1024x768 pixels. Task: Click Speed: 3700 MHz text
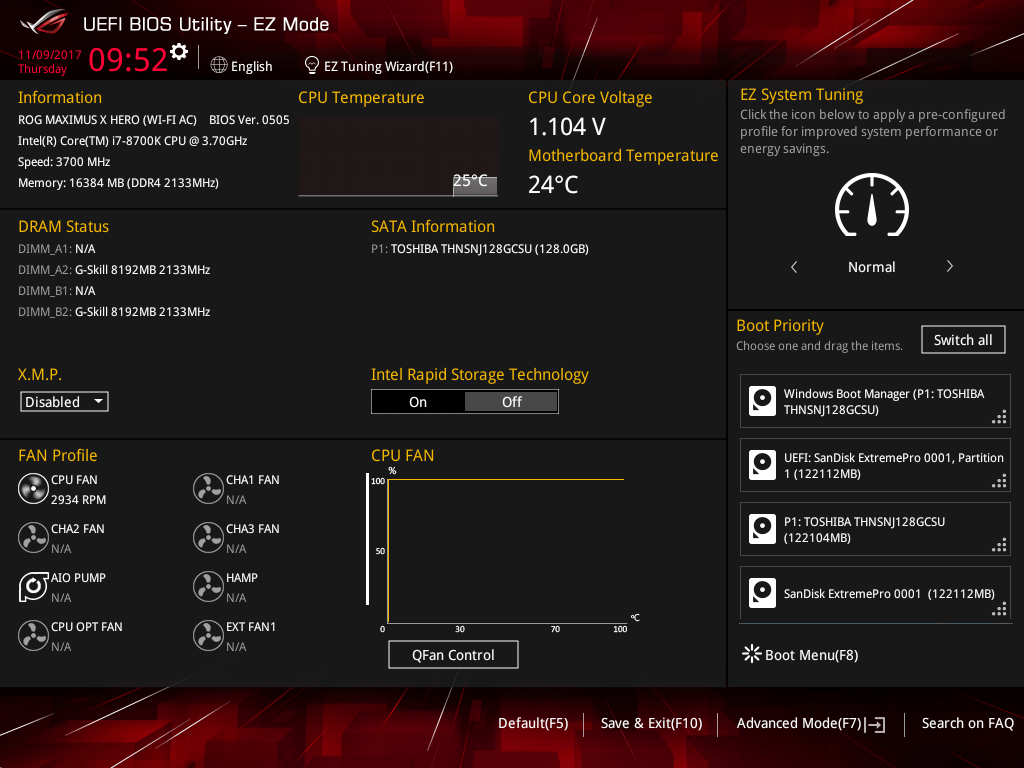pos(64,162)
